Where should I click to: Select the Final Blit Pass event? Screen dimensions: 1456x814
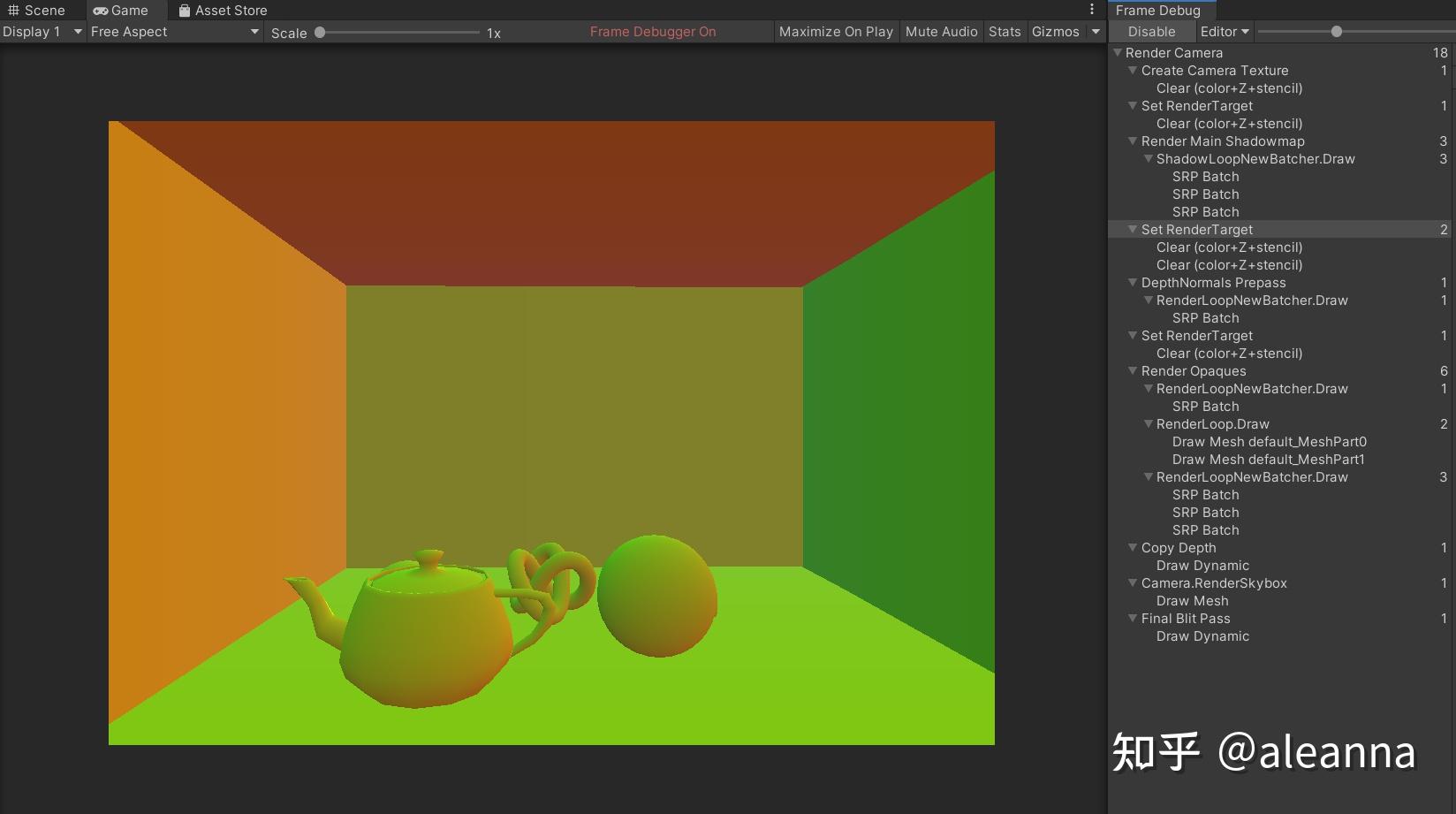coord(1186,619)
